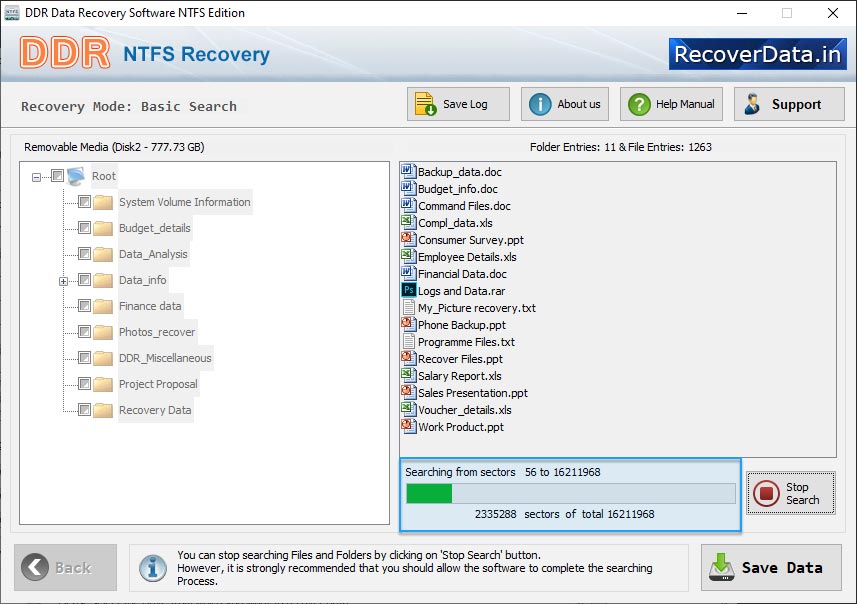The height and width of the screenshot is (604, 857).
Task: Collapse the Root tree node
Action: (x=36, y=177)
